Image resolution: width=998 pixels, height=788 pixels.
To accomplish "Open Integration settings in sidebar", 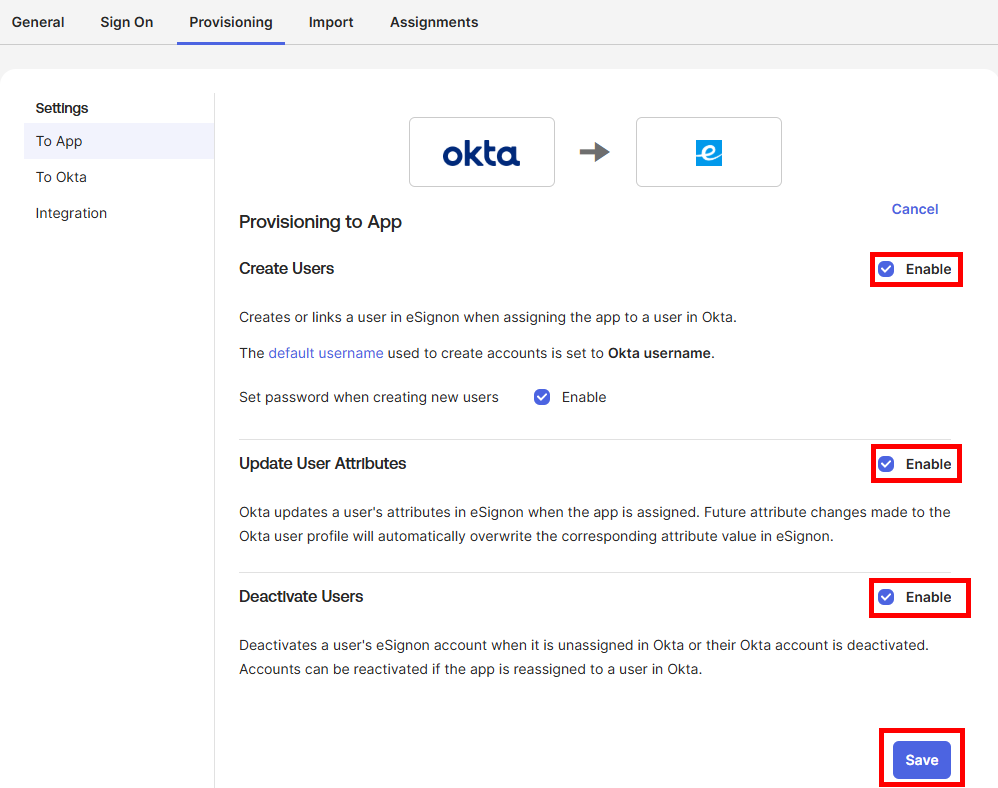I will click(71, 213).
